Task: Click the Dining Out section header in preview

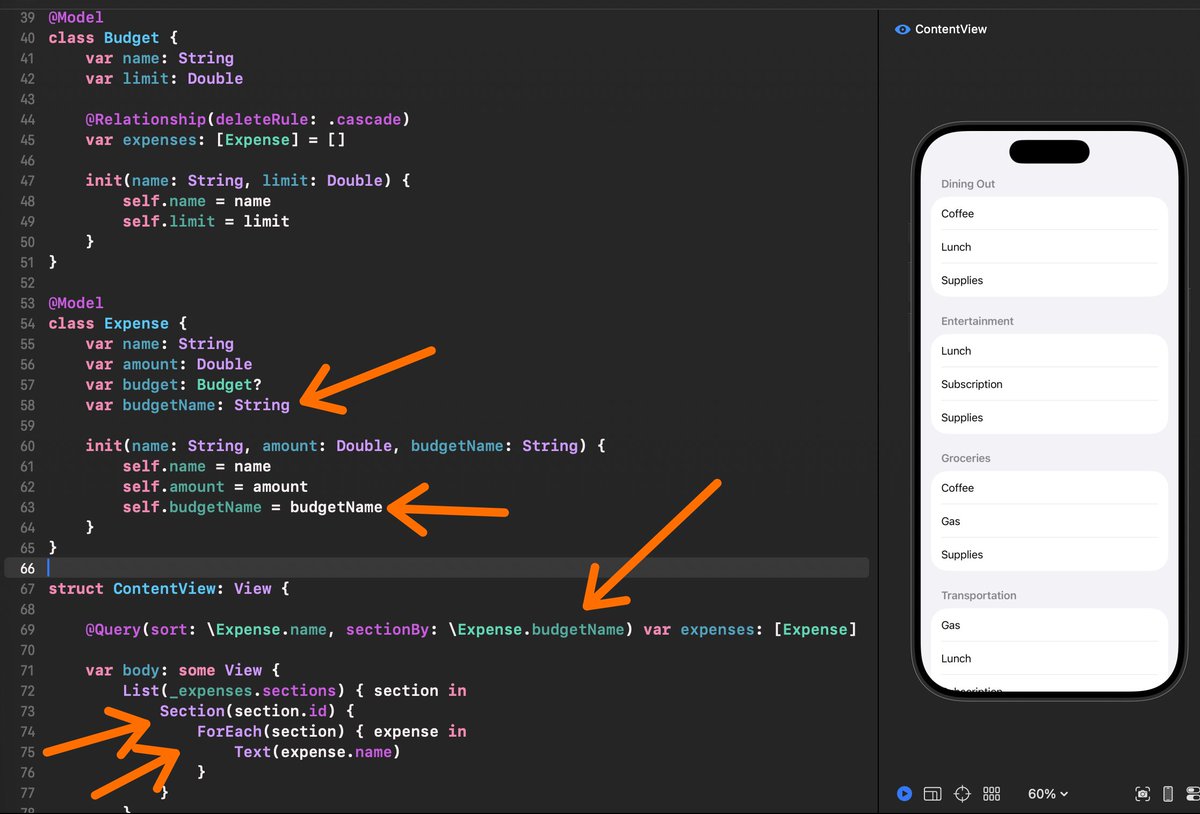Action: (968, 184)
